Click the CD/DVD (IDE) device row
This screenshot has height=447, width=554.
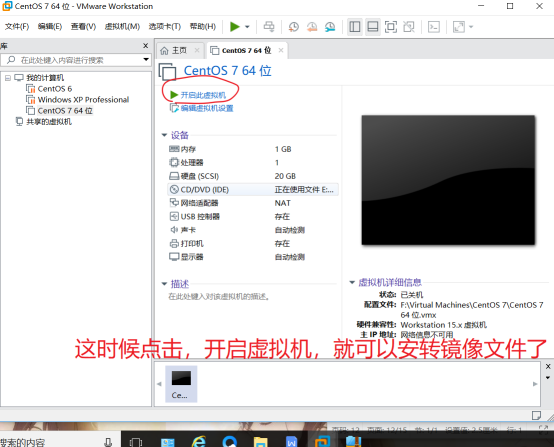253,190
